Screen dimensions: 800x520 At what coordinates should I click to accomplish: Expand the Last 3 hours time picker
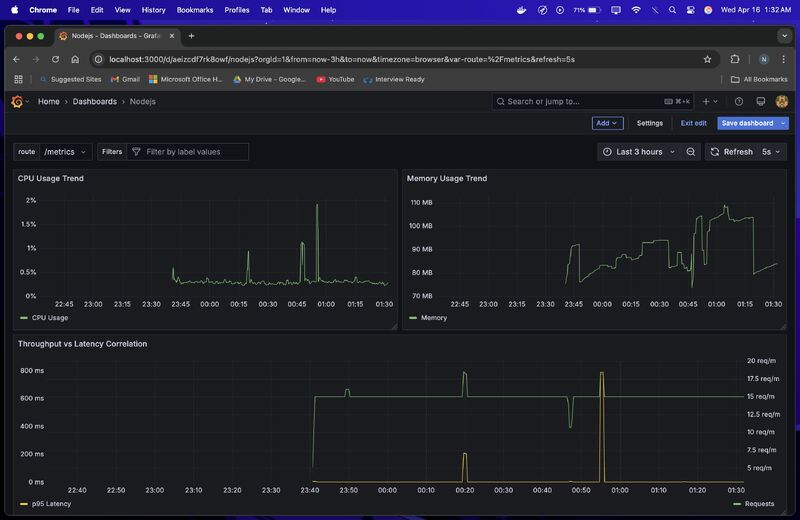point(639,152)
